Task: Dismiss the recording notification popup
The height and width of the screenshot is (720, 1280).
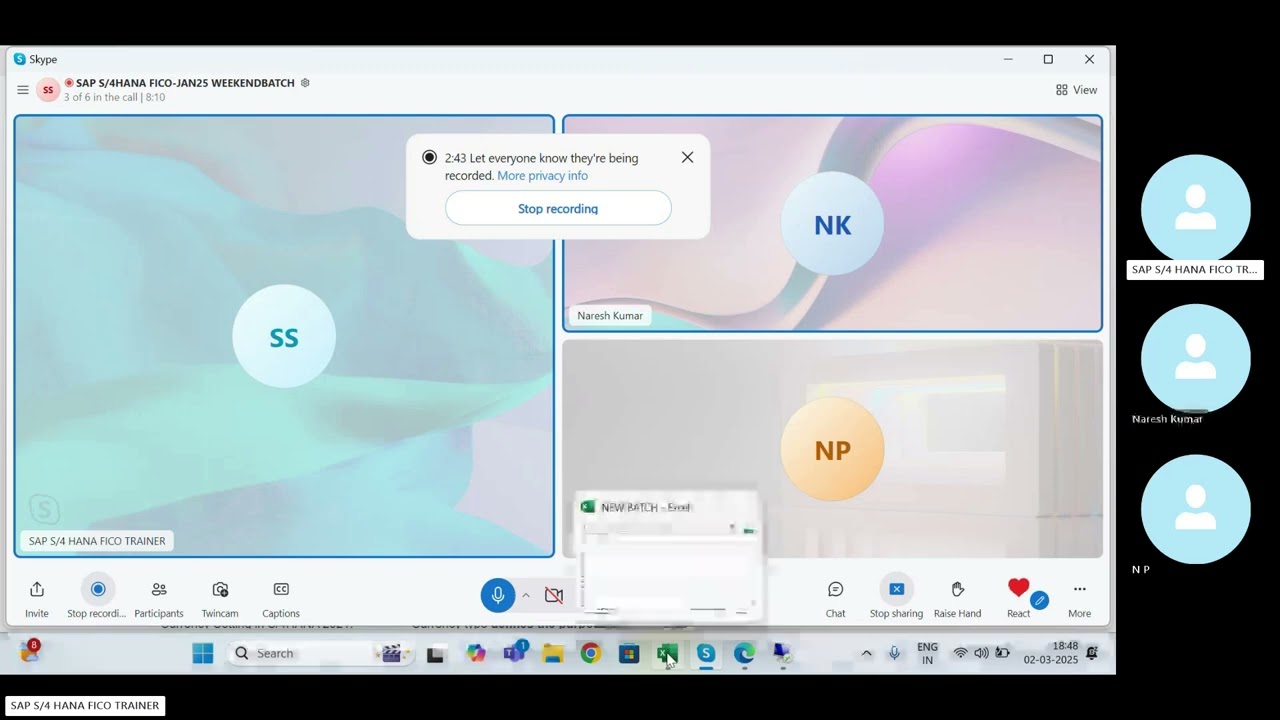Action: click(687, 157)
